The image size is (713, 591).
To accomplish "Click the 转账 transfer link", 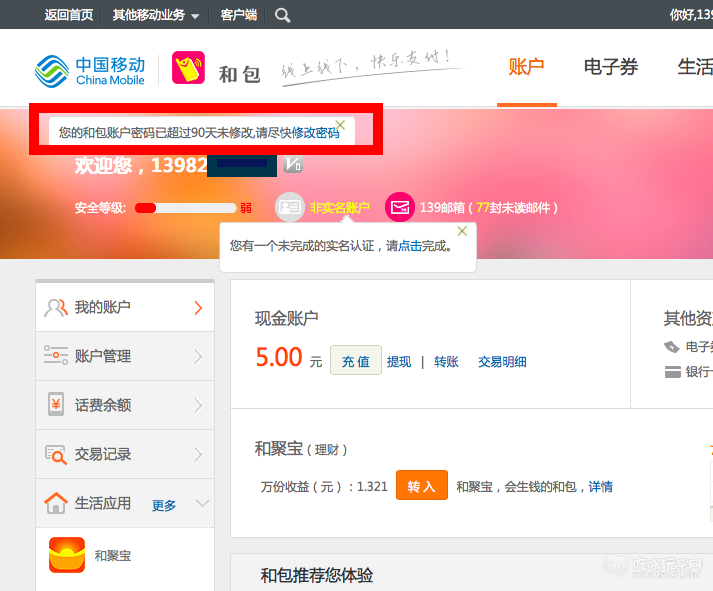I will click(x=446, y=362).
